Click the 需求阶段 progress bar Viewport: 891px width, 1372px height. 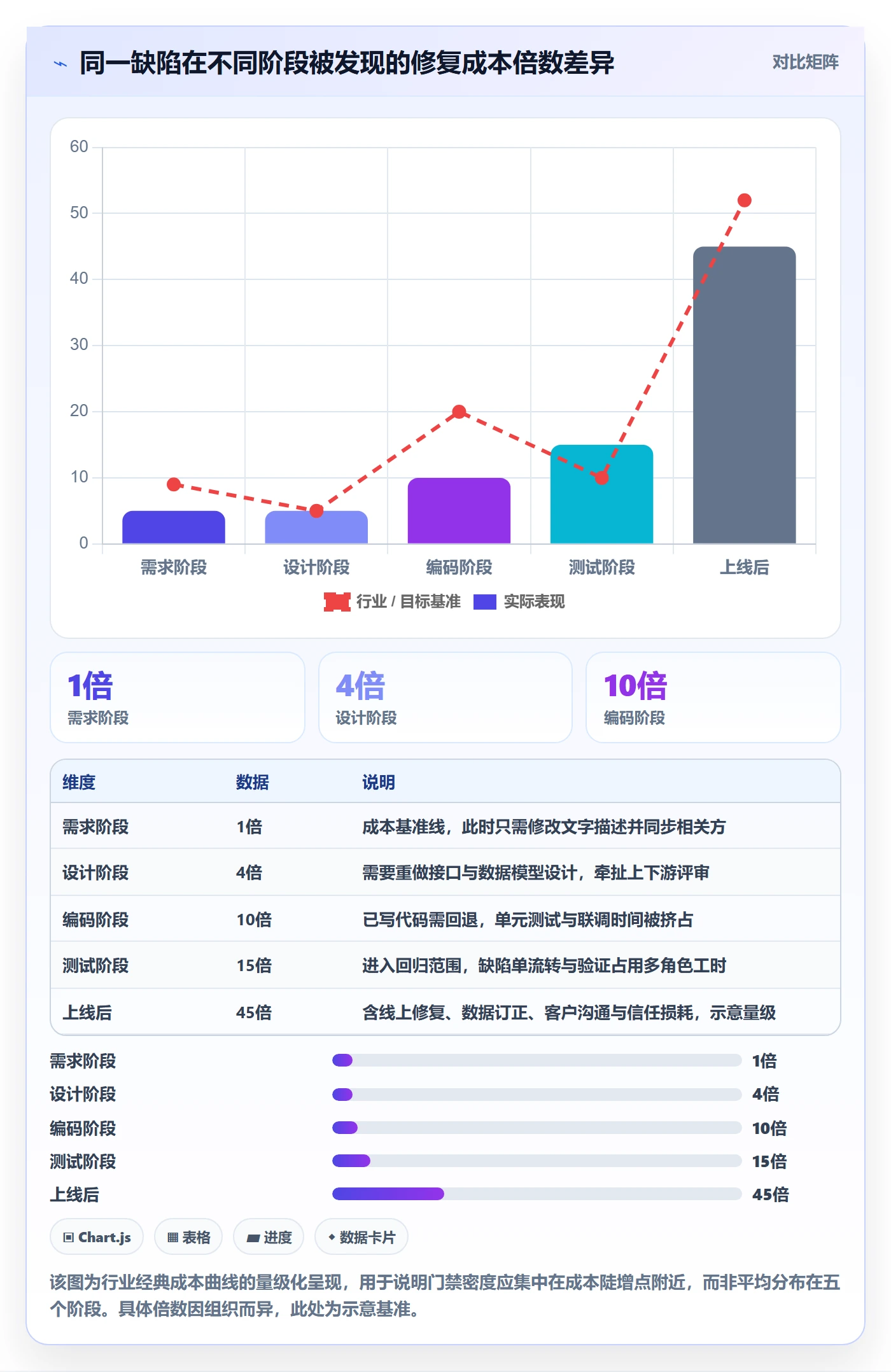point(537,1060)
